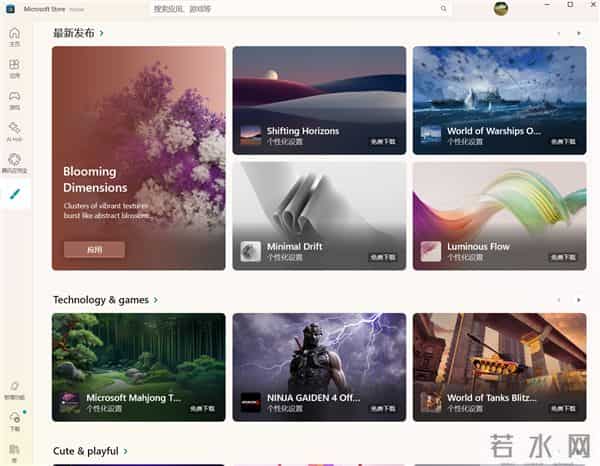The height and width of the screenshot is (466, 600).
Task: Expand the Technology & games section
Action: (x=156, y=300)
